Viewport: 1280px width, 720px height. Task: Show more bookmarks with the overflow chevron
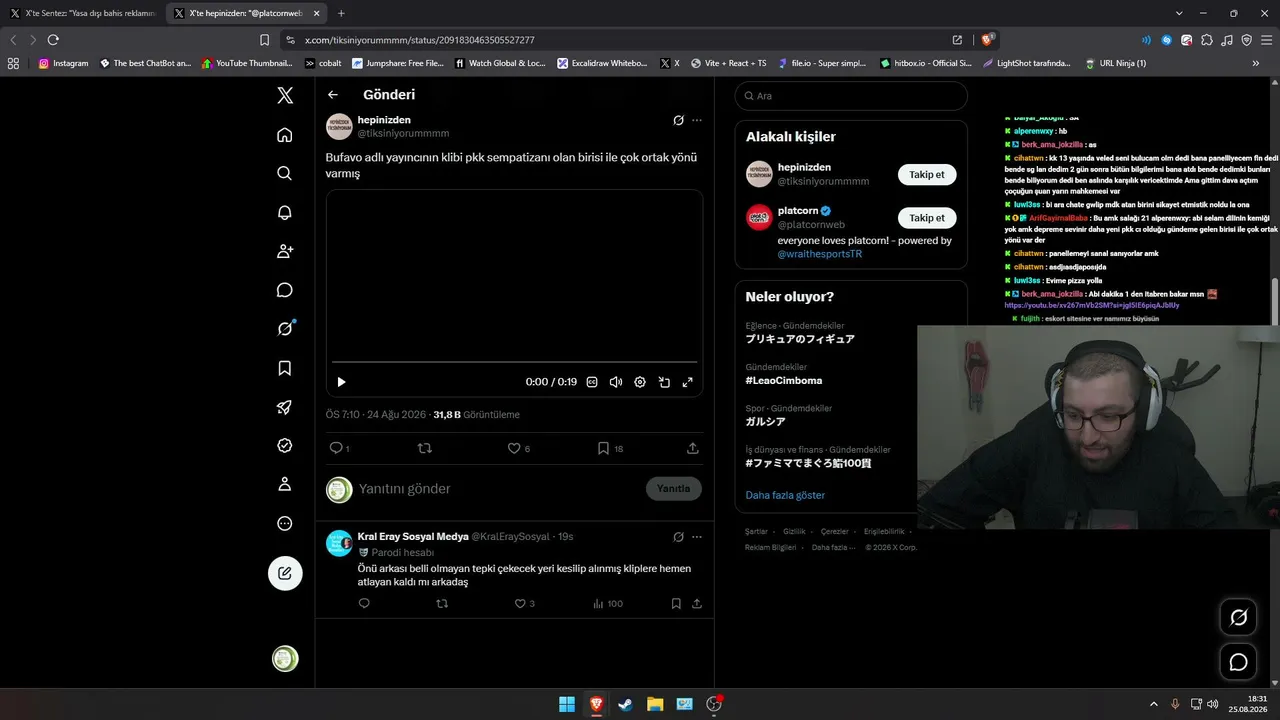(1256, 63)
